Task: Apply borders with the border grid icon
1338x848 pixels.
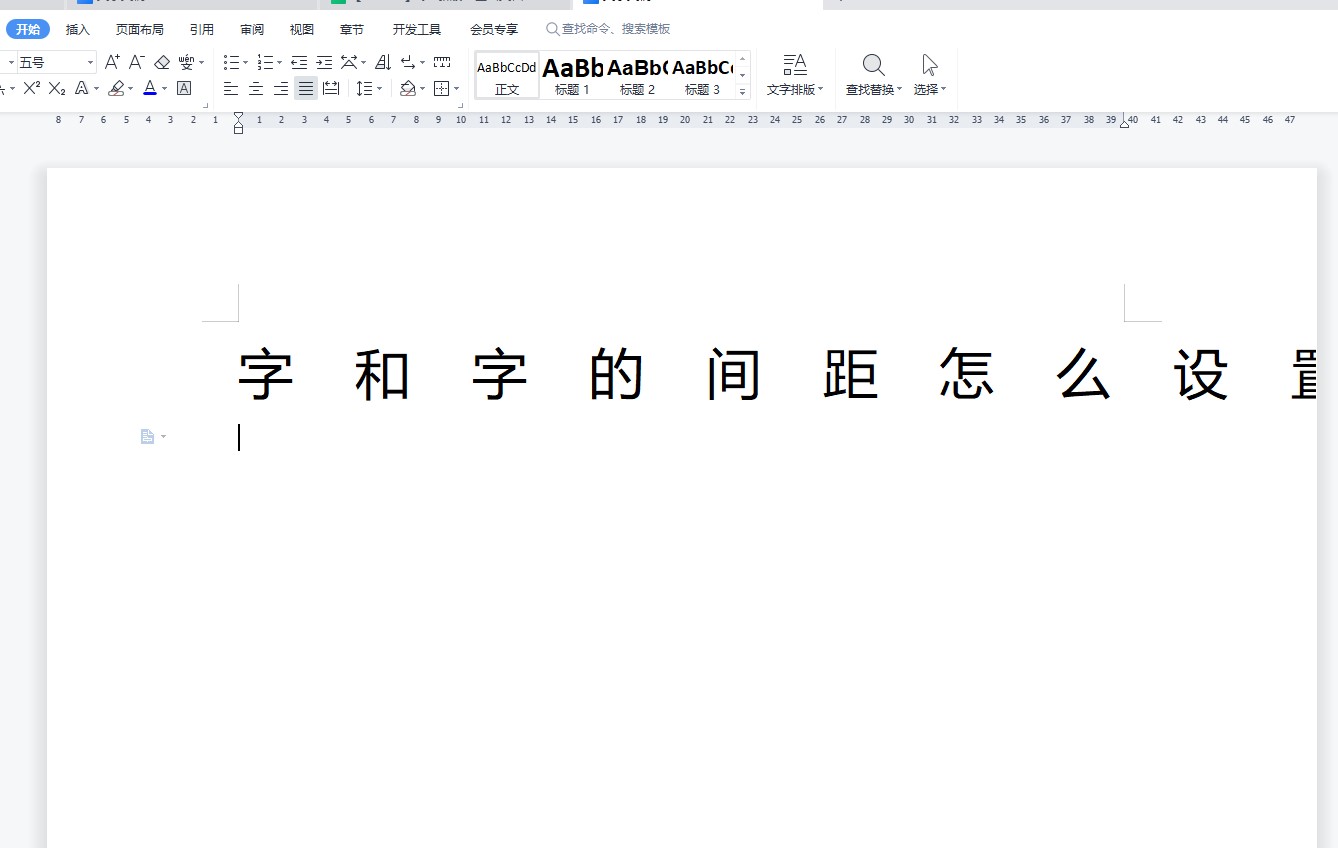Action: 441,88
